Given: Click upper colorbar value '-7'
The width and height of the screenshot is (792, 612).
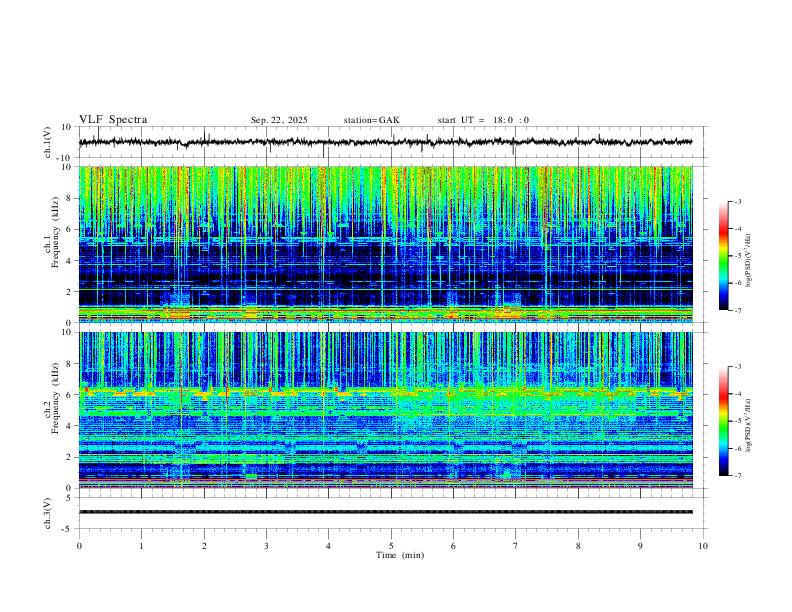Looking at the screenshot, I should tap(737, 311).
